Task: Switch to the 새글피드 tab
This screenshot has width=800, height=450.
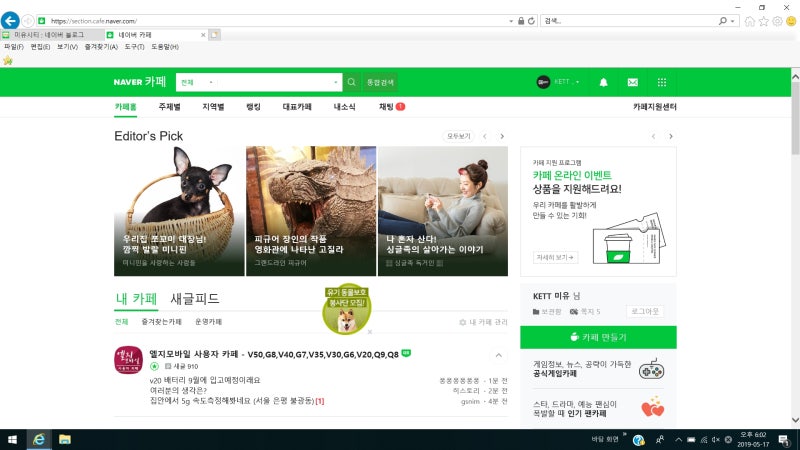Action: pos(194,298)
